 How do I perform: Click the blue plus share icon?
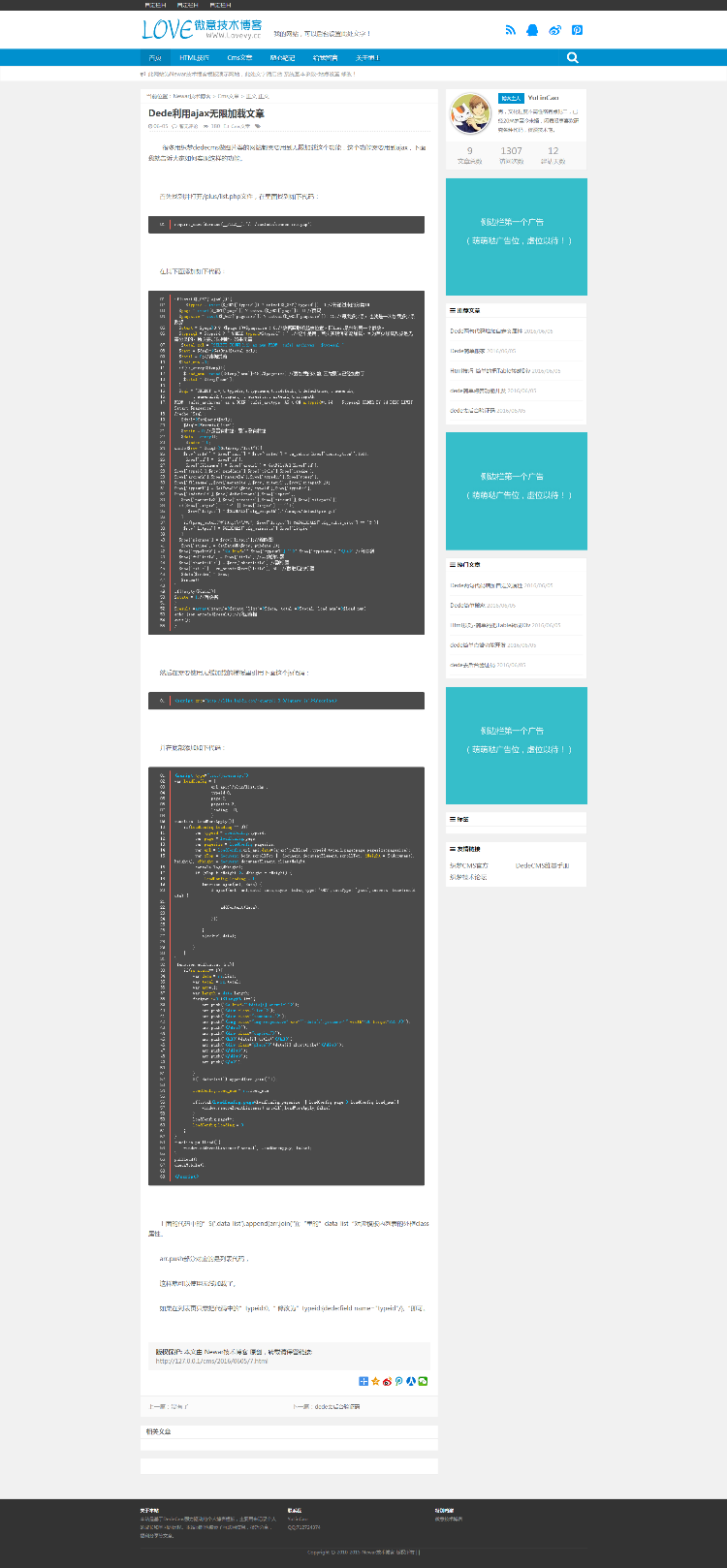(363, 1381)
